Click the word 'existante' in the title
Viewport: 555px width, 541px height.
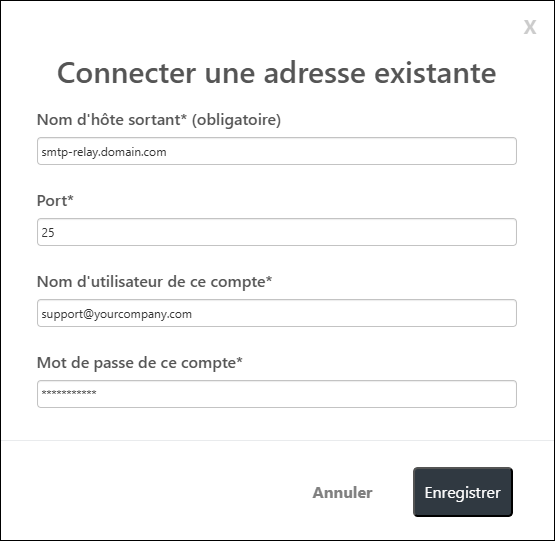pos(435,73)
